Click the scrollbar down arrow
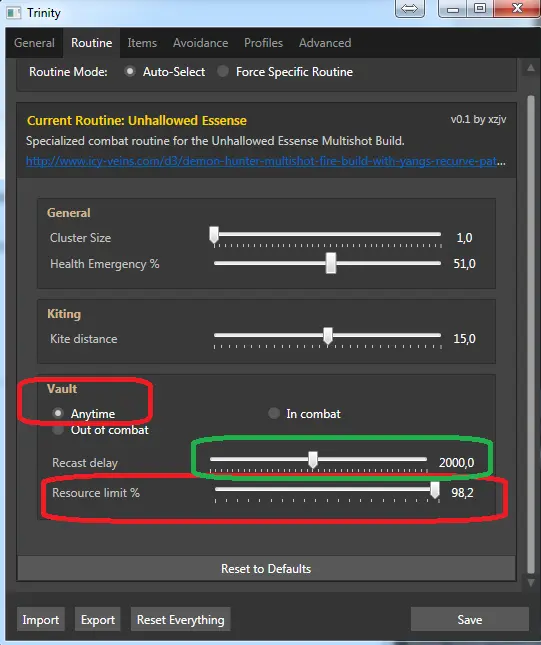Viewport: 541px width, 645px height. 531,582
